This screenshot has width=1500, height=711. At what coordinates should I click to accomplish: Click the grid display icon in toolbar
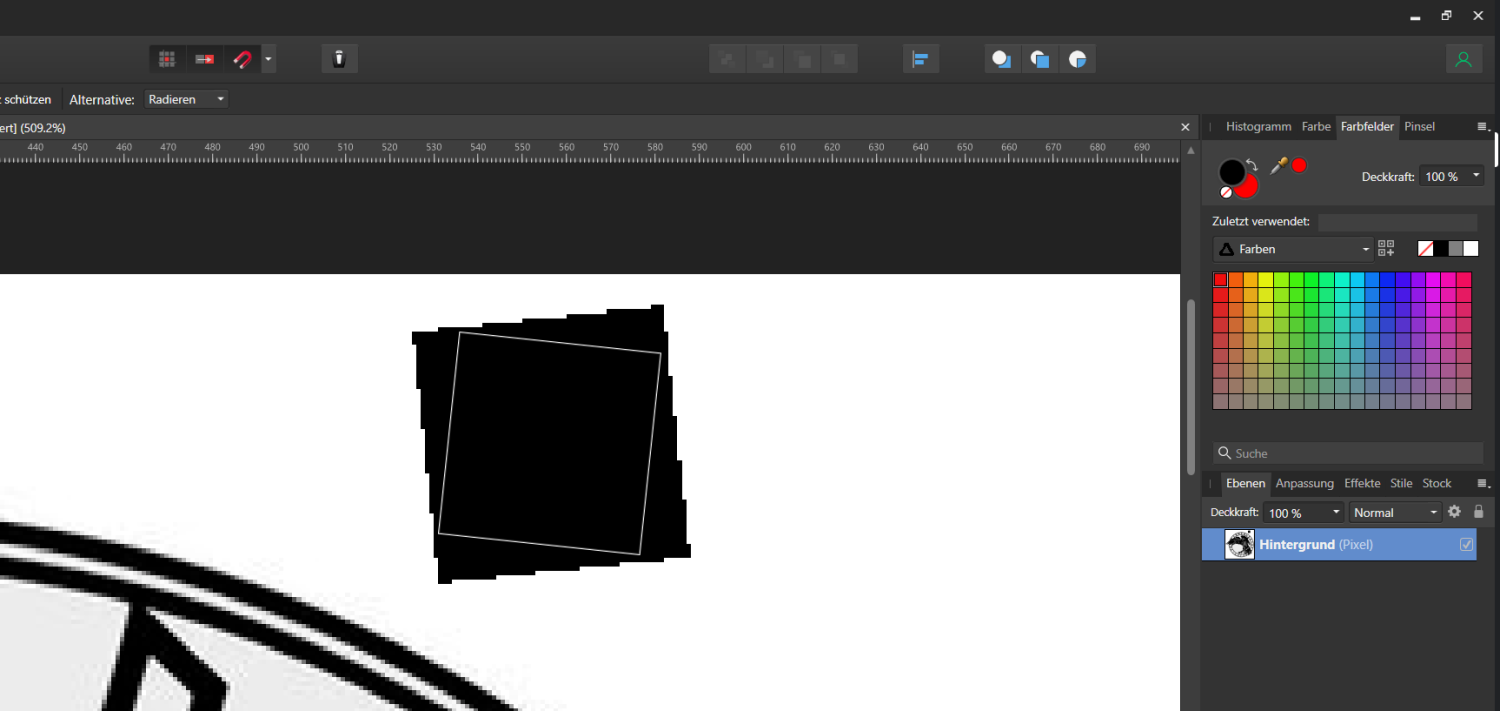tap(167, 59)
